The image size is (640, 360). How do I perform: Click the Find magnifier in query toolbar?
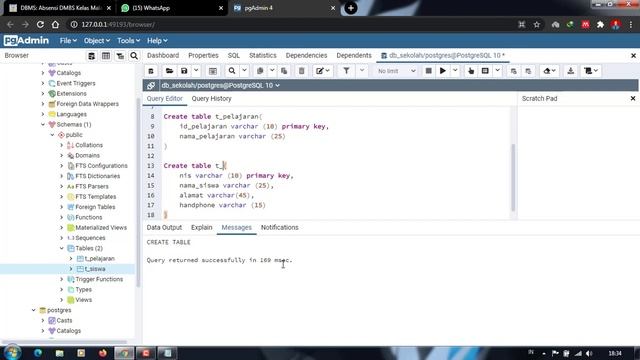coord(232,71)
